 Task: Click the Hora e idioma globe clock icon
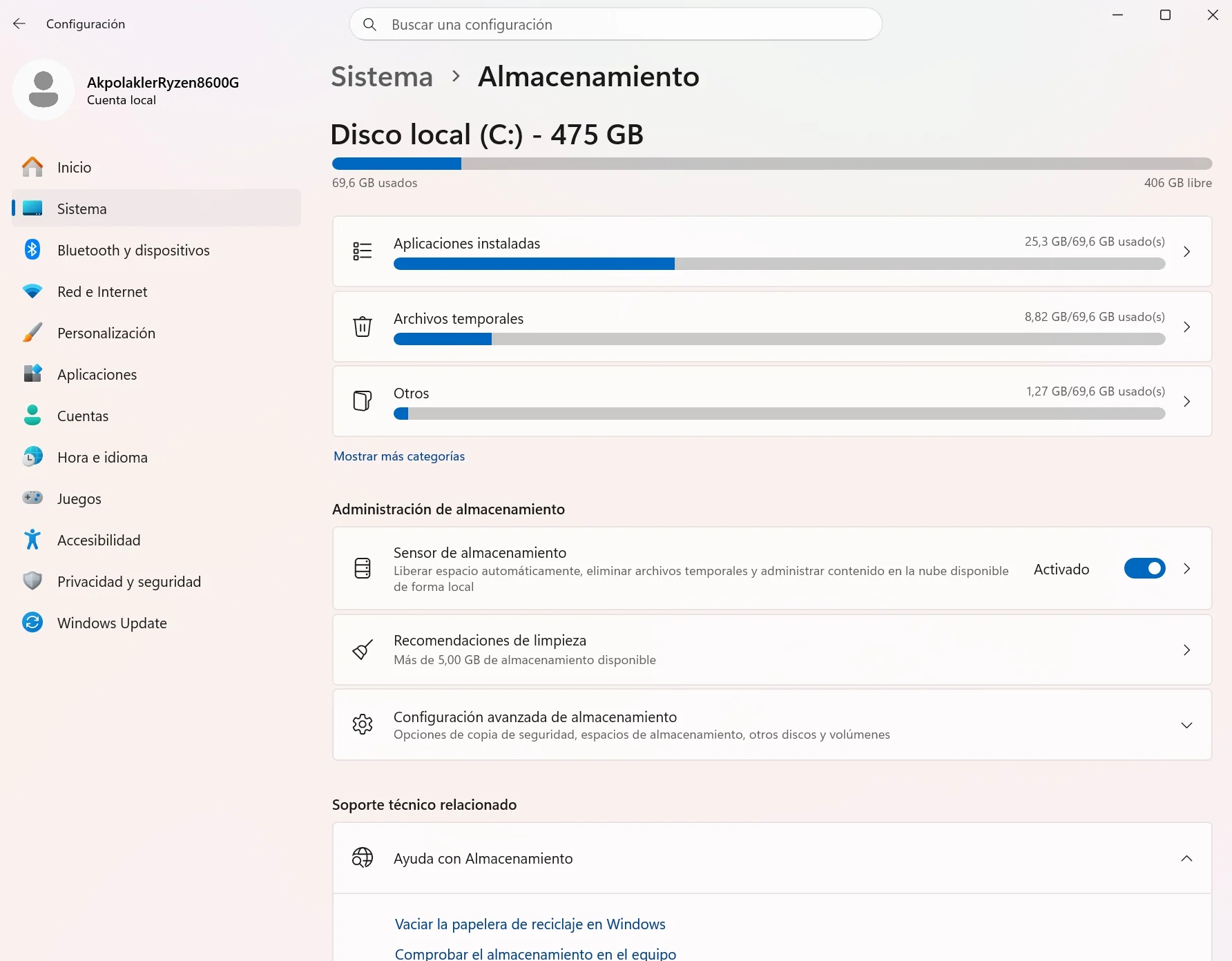[32, 457]
